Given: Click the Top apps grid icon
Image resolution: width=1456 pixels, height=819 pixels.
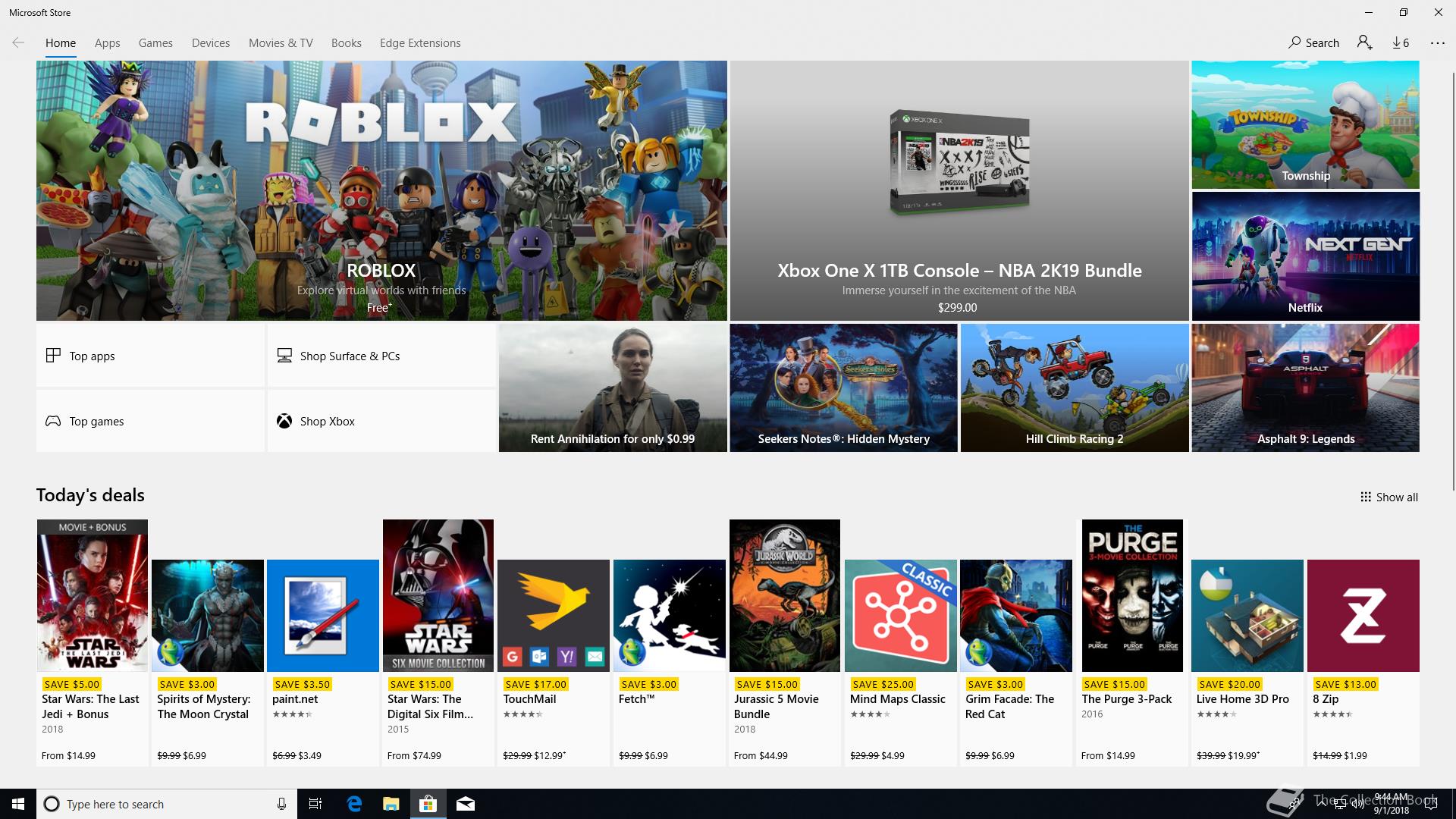Looking at the screenshot, I should tap(53, 356).
